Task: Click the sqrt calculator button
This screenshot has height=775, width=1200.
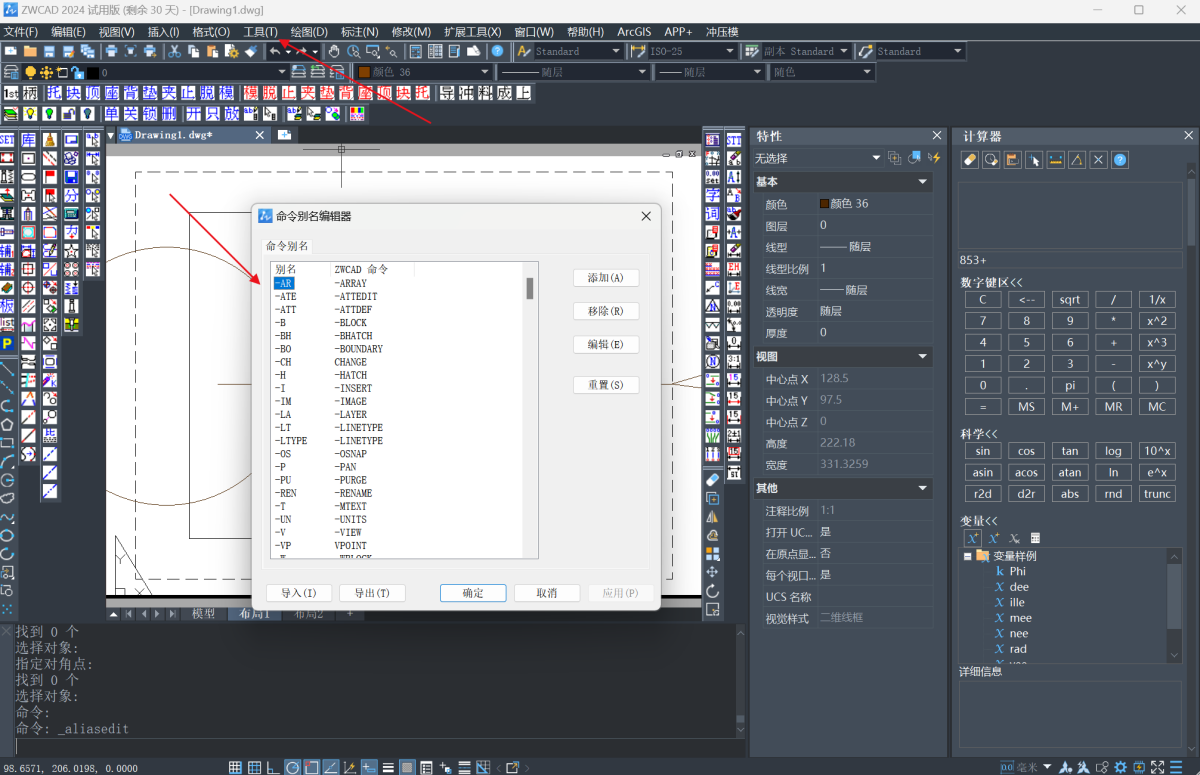Action: [1070, 299]
